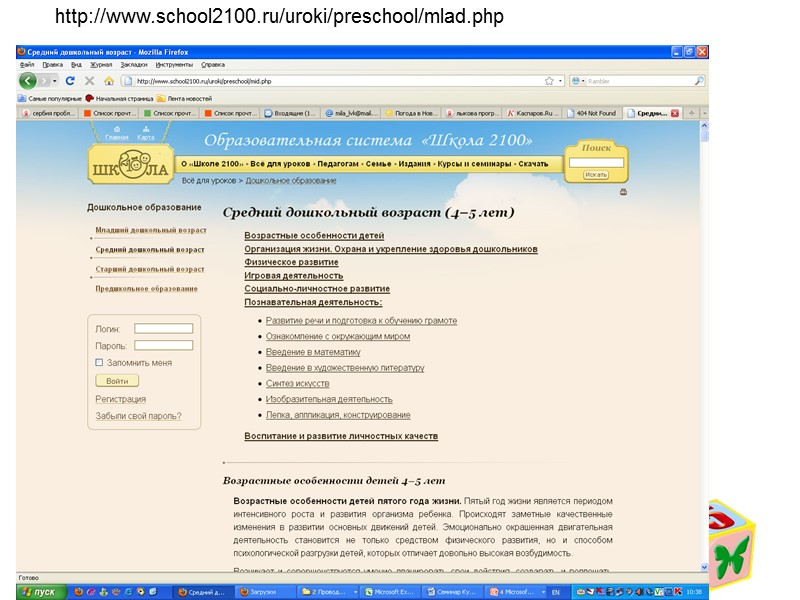Click the 'Войти' login button
Viewport: 800px width, 600px height.
117,381
